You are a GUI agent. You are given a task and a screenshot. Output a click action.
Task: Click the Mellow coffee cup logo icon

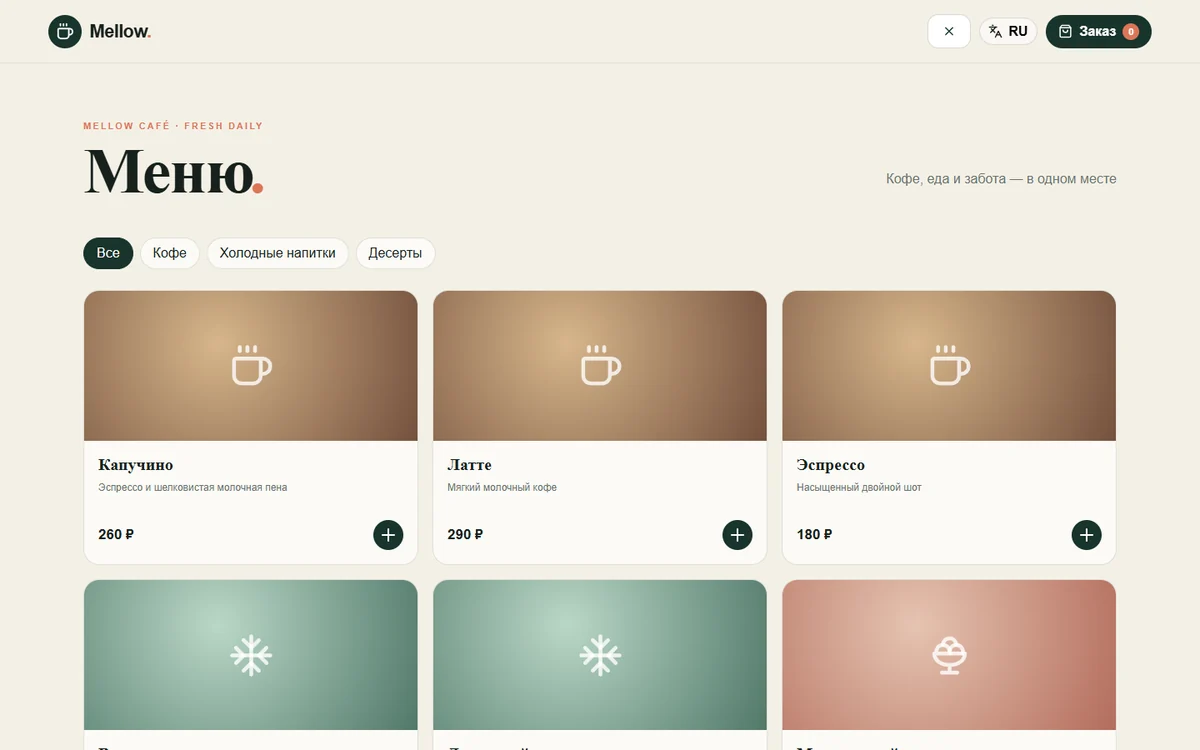pos(65,31)
